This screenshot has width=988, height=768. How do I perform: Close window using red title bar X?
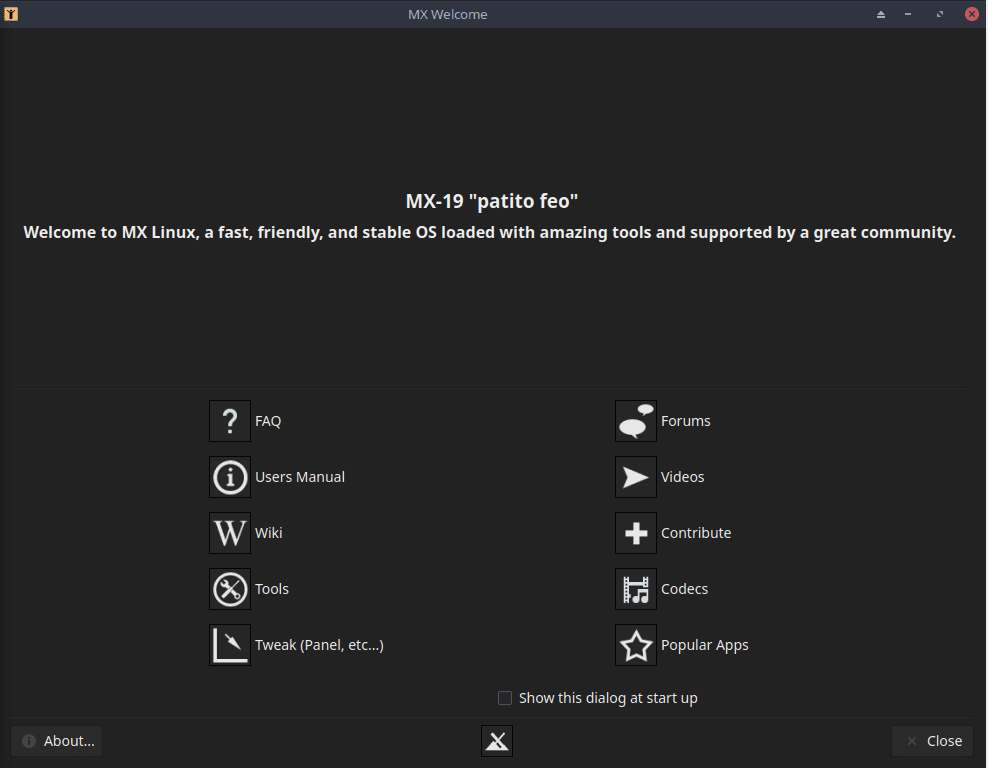971,14
